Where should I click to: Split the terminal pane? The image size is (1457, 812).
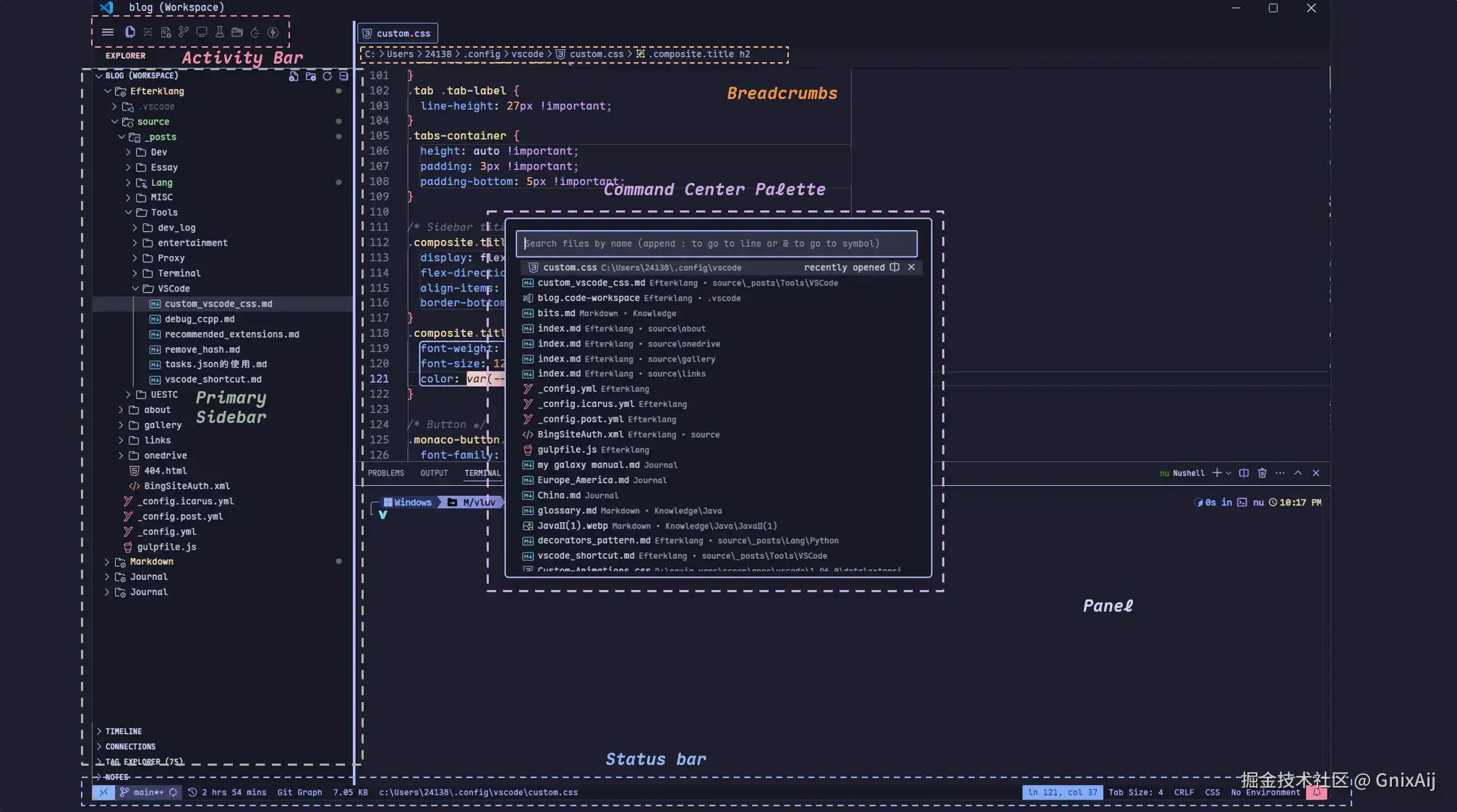pyautogui.click(x=1244, y=473)
